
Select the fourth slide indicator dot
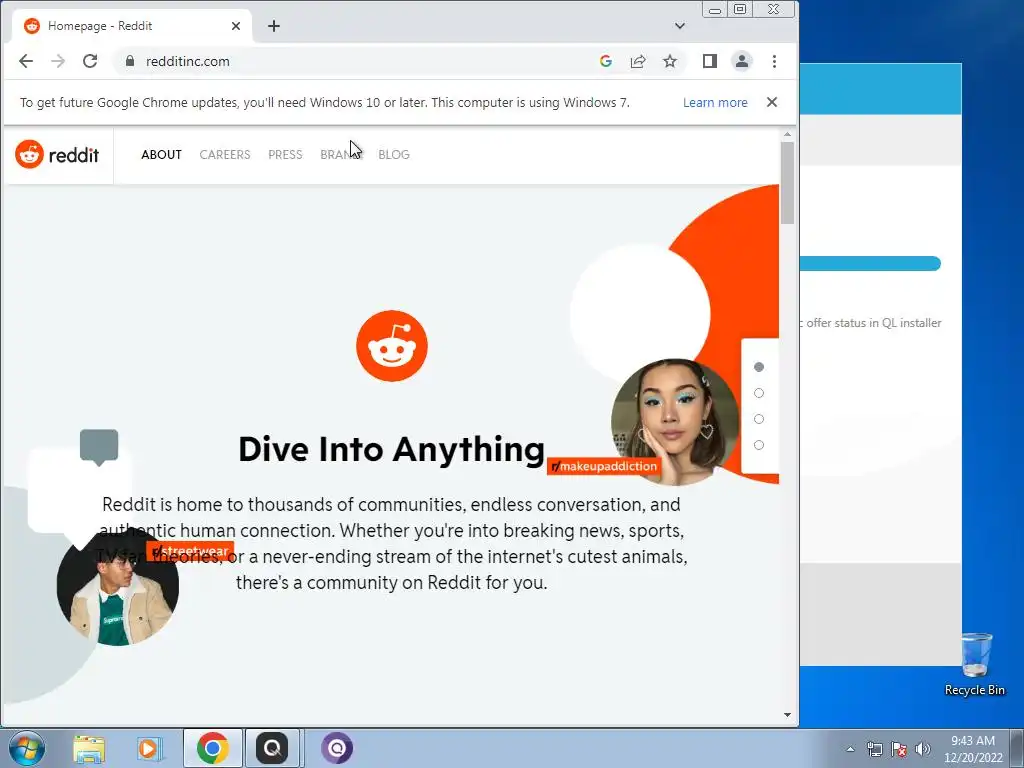759,445
